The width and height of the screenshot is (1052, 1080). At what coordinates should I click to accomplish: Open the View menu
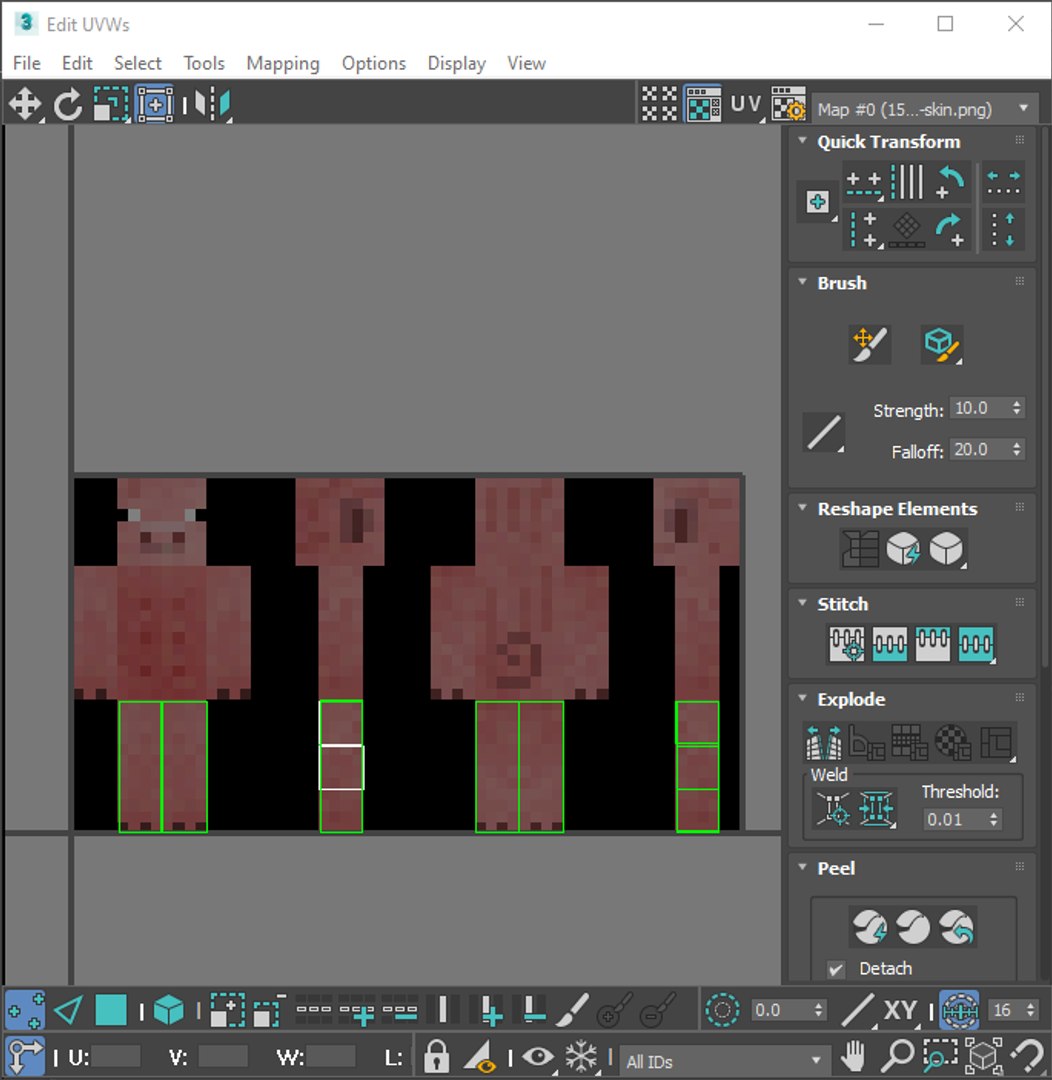coord(526,63)
